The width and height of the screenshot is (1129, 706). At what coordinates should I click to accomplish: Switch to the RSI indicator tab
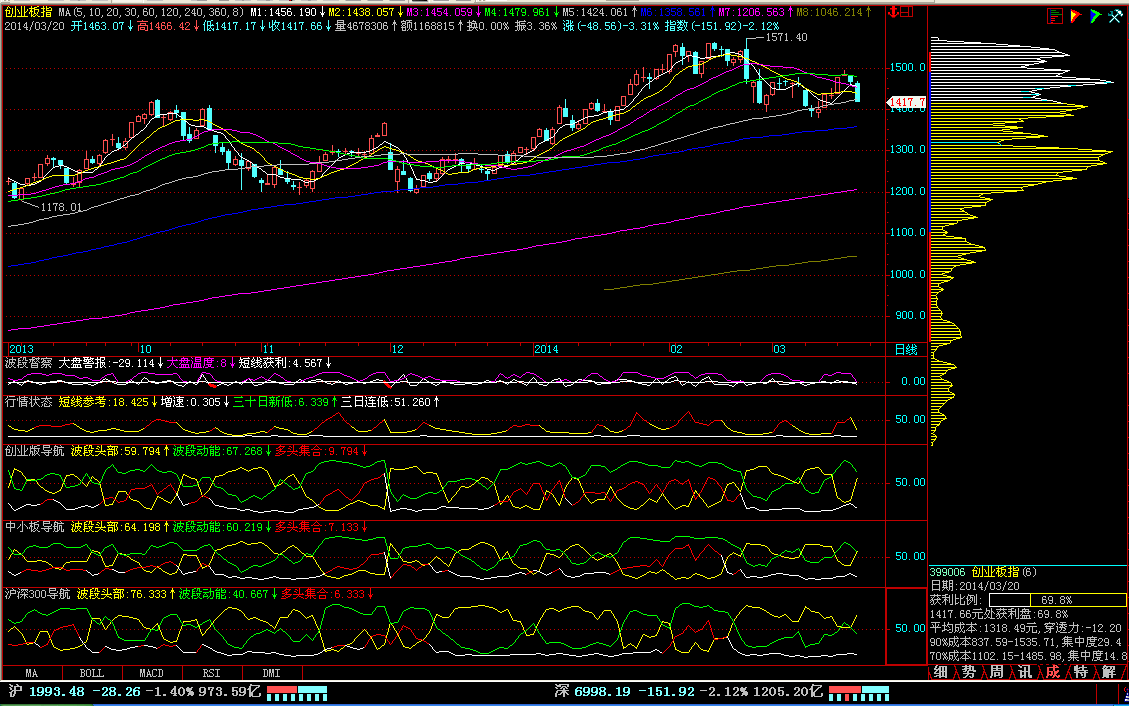[211, 674]
